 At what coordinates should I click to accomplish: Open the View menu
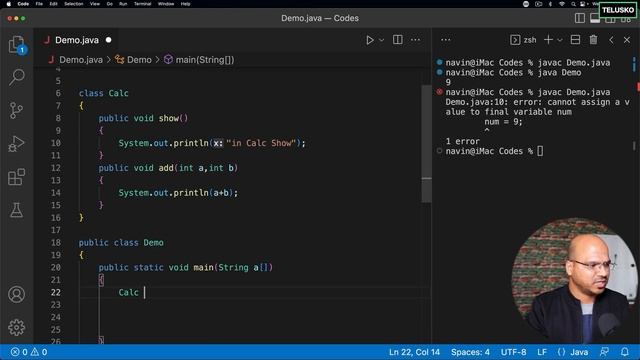point(95,4)
